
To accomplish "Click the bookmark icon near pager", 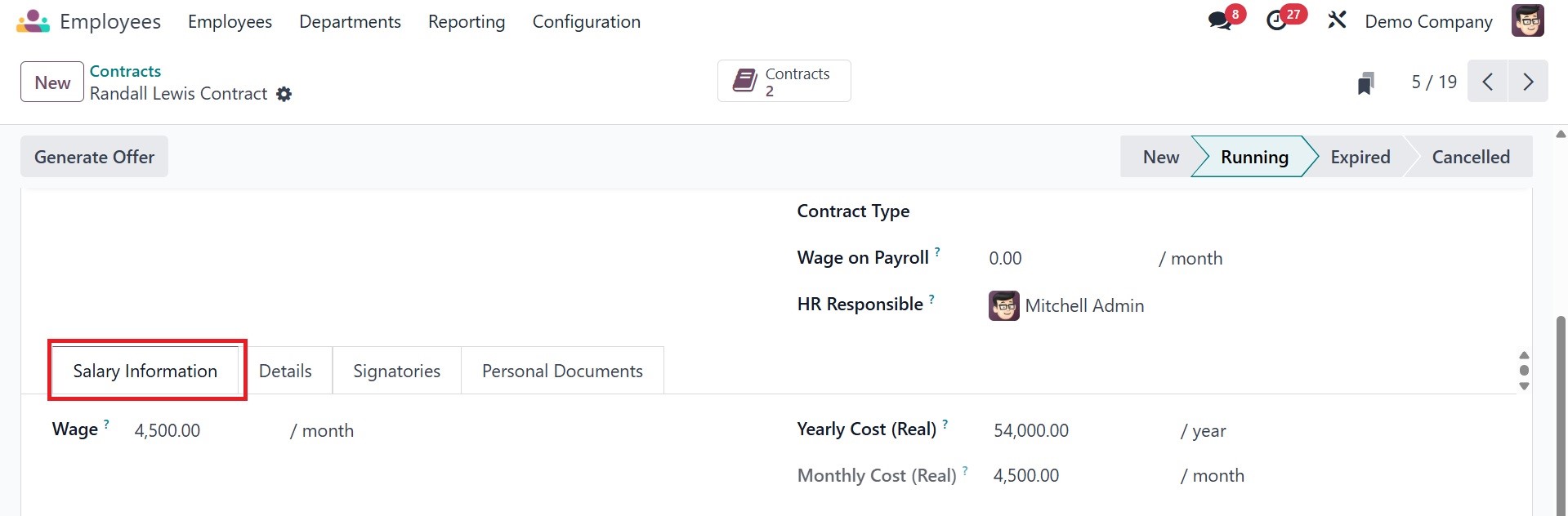I will coord(1365,82).
